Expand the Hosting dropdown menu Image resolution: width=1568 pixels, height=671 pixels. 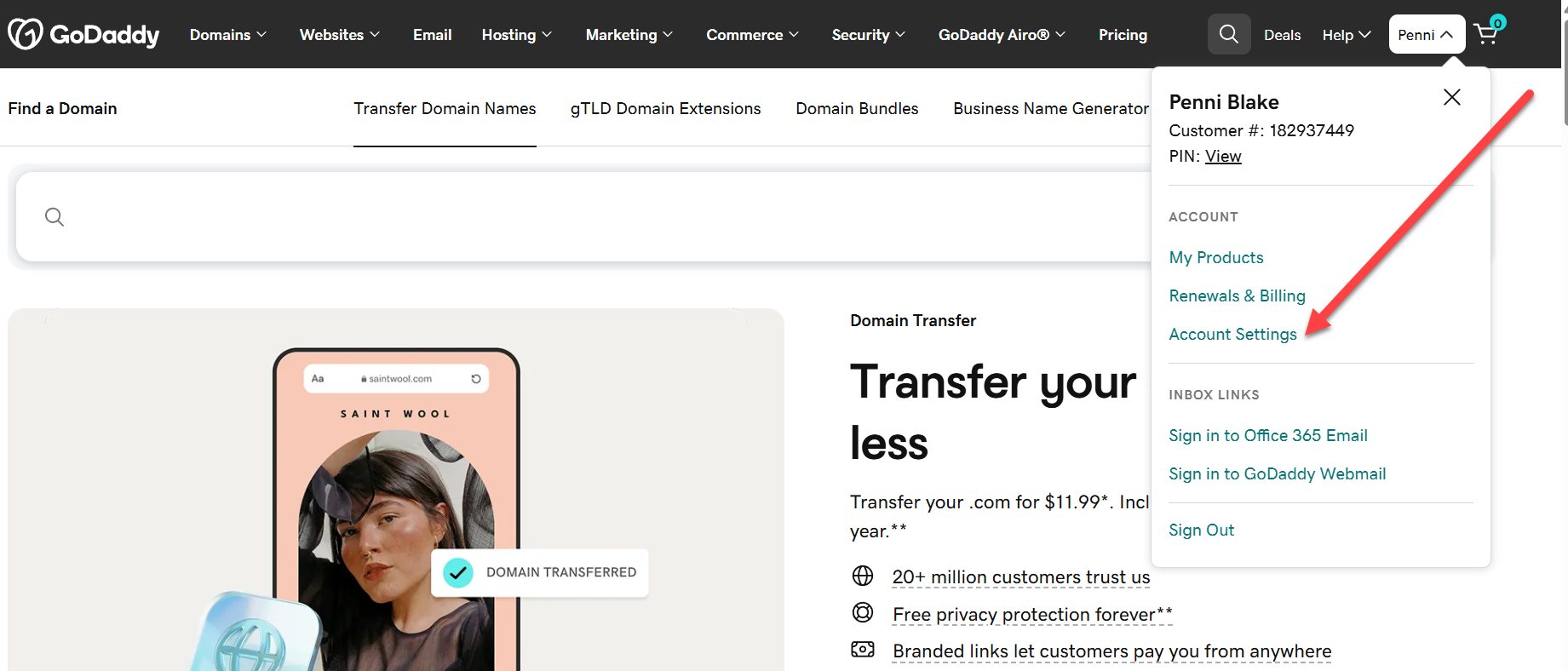pos(517,35)
